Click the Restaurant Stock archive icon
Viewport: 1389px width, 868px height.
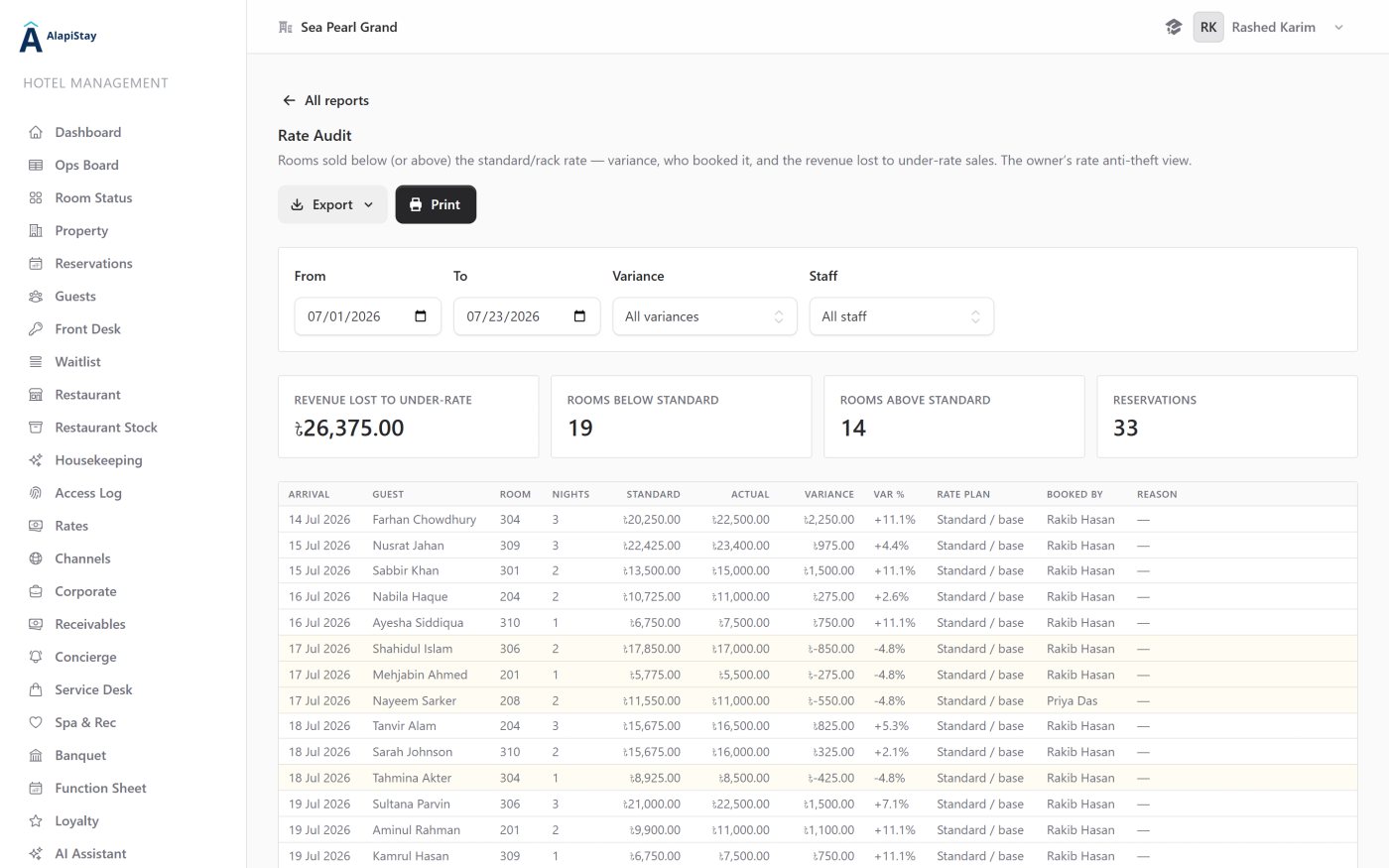click(36, 427)
